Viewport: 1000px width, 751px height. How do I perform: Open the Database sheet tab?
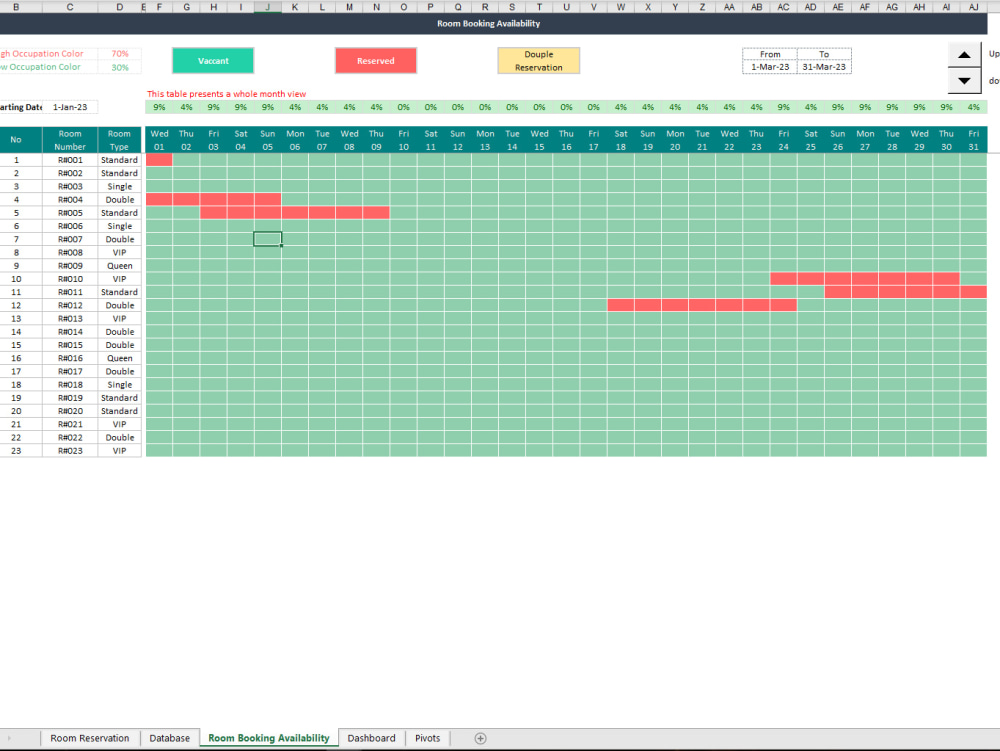(169, 738)
